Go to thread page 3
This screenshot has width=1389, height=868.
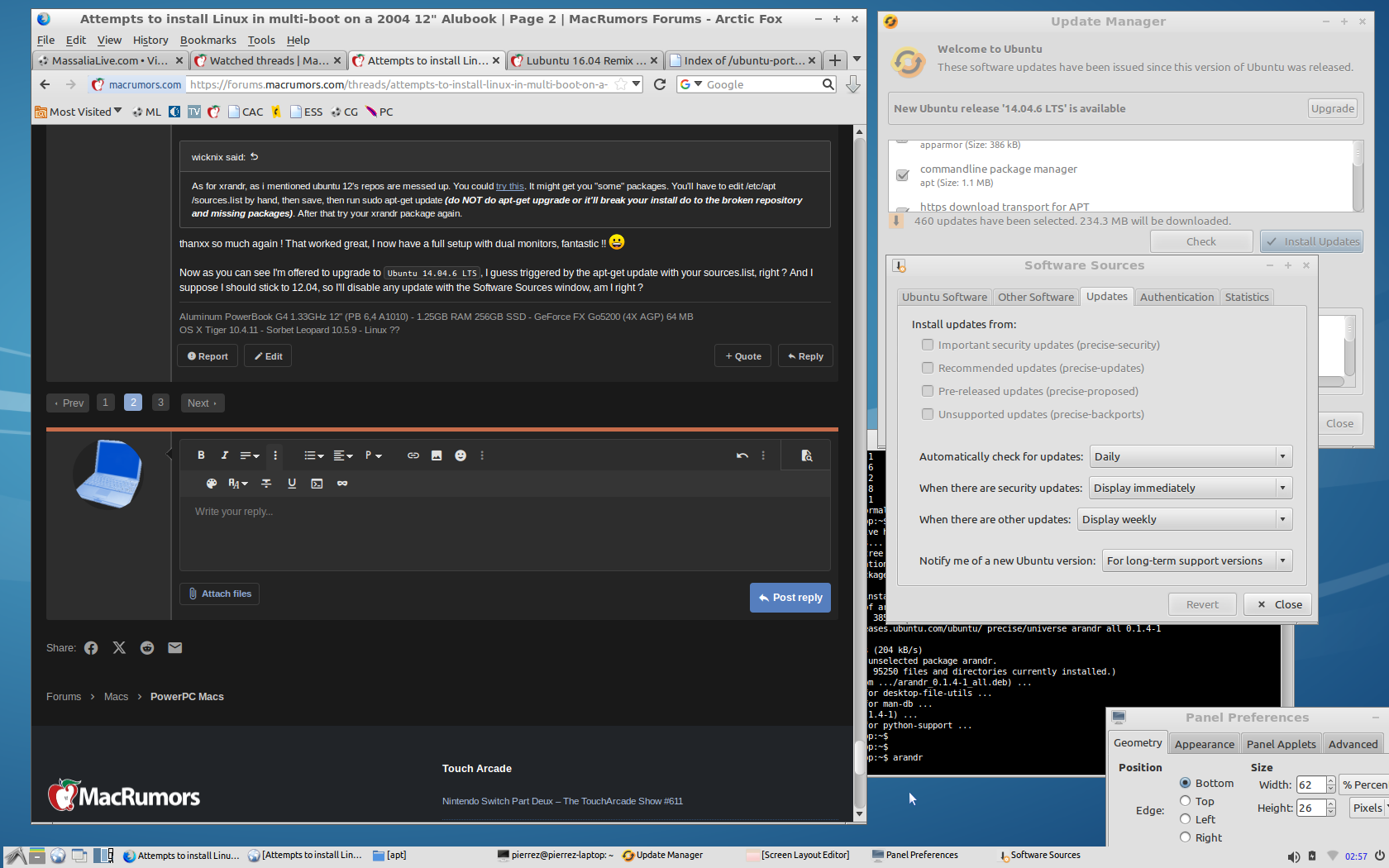point(160,403)
